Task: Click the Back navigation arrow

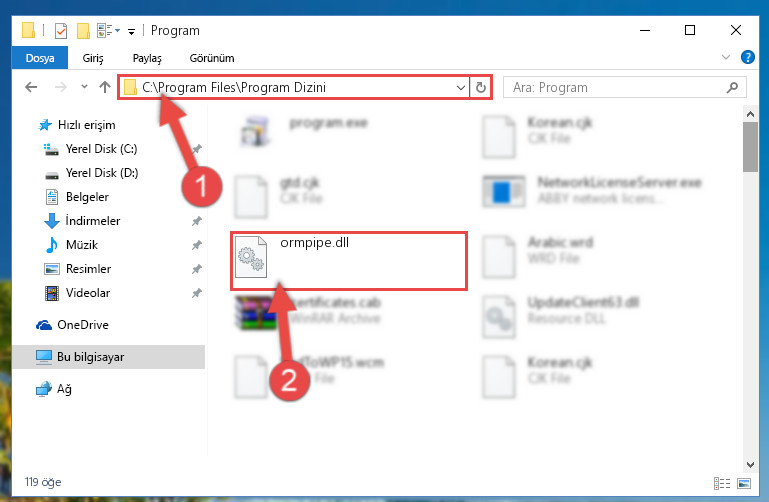Action: tap(31, 87)
